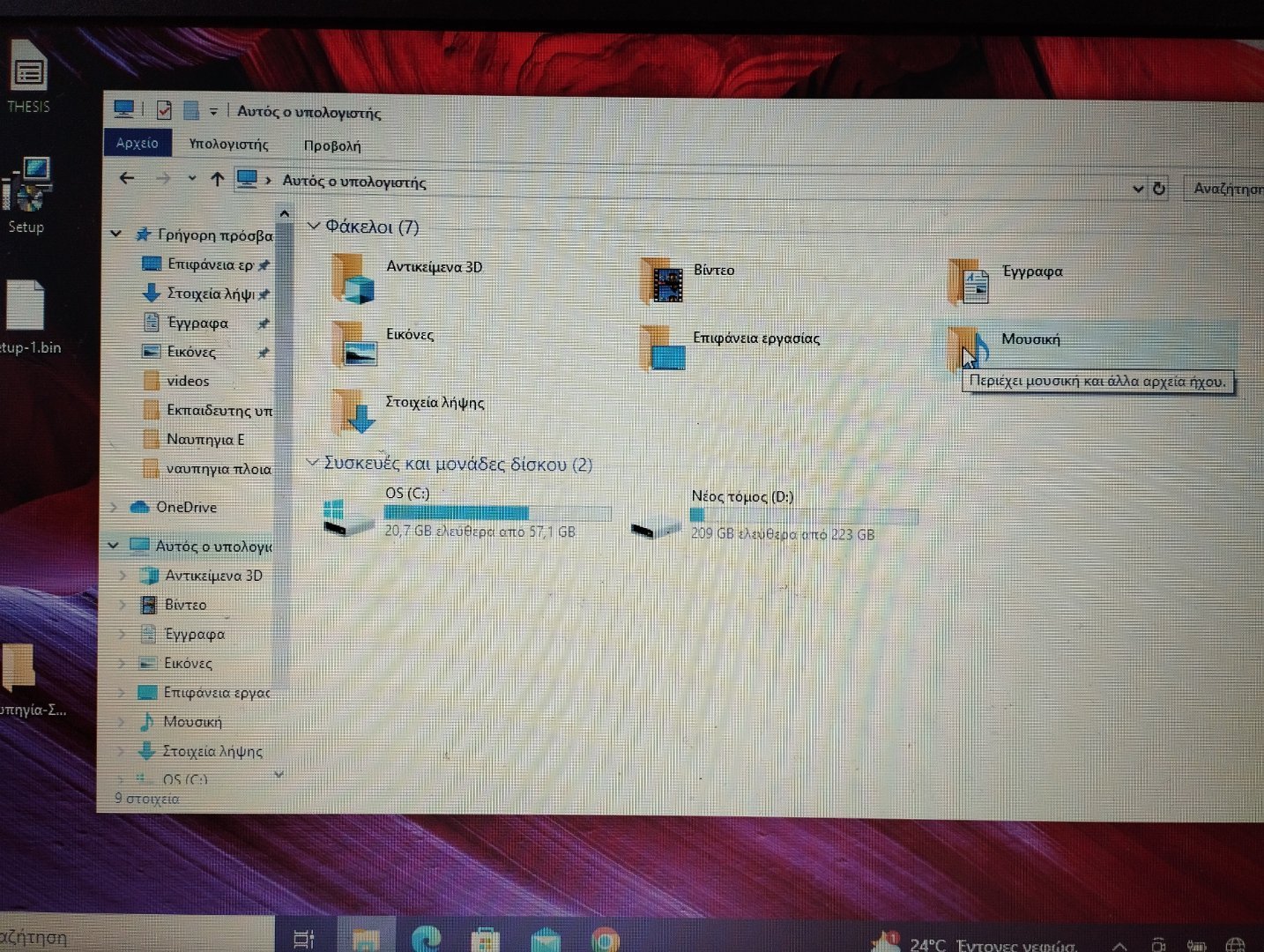The width and height of the screenshot is (1264, 952).
Task: Click the Αναζήτηση search box in Explorer
Action: (1223, 188)
